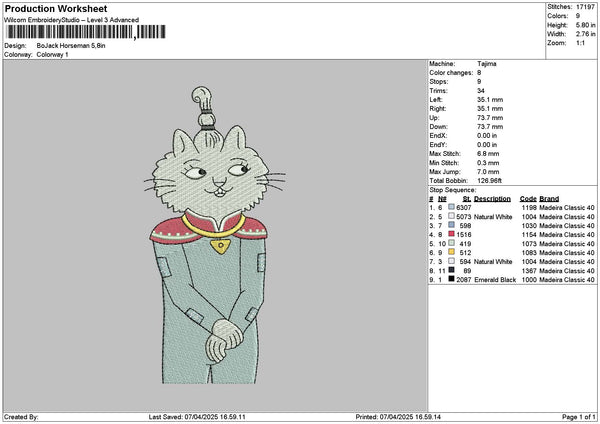The image size is (600, 424).
Task: Click the pale green swatch for thread 1073
Action: pyautogui.click(x=452, y=243)
